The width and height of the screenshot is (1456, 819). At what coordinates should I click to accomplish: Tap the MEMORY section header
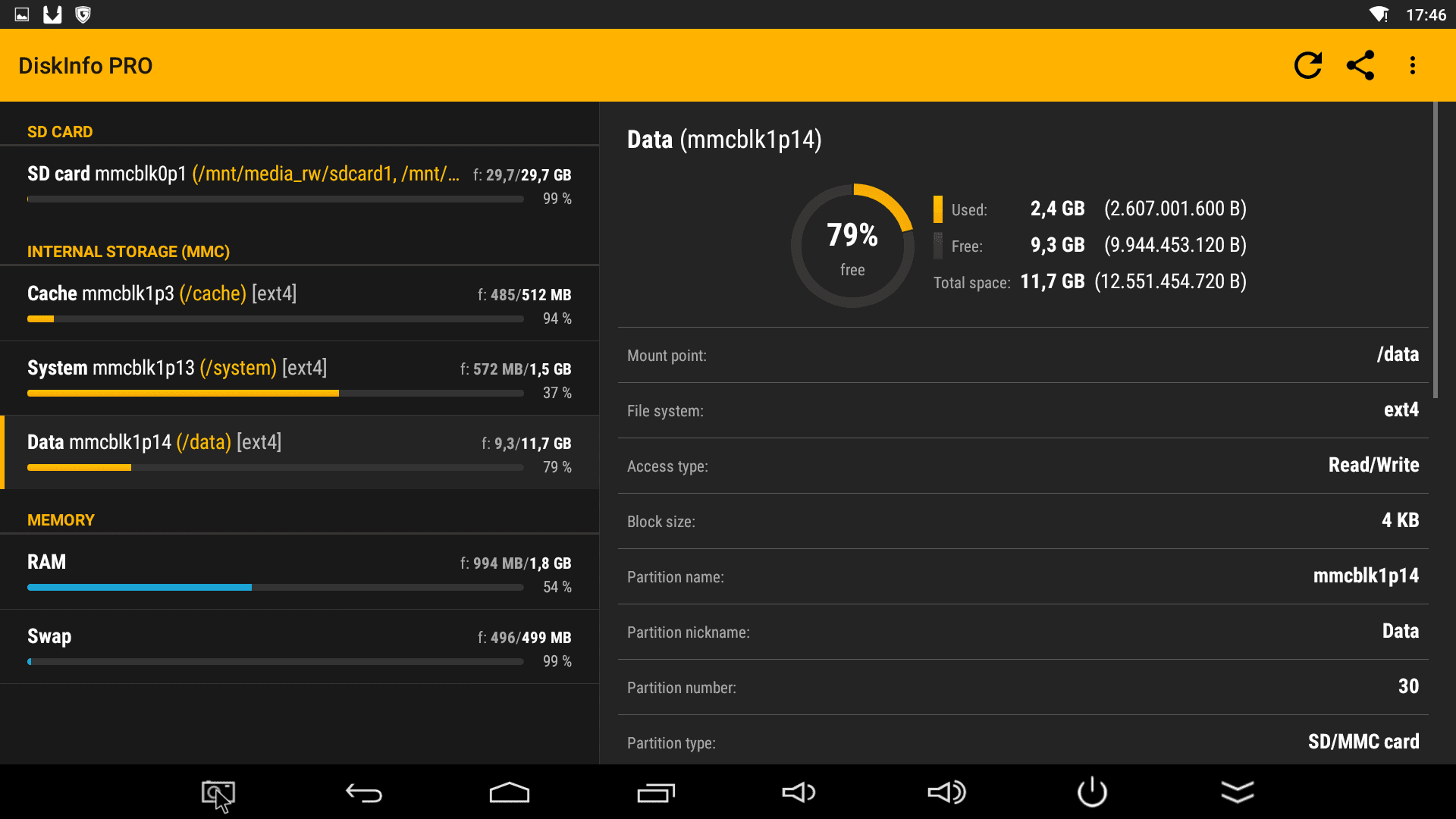click(61, 520)
